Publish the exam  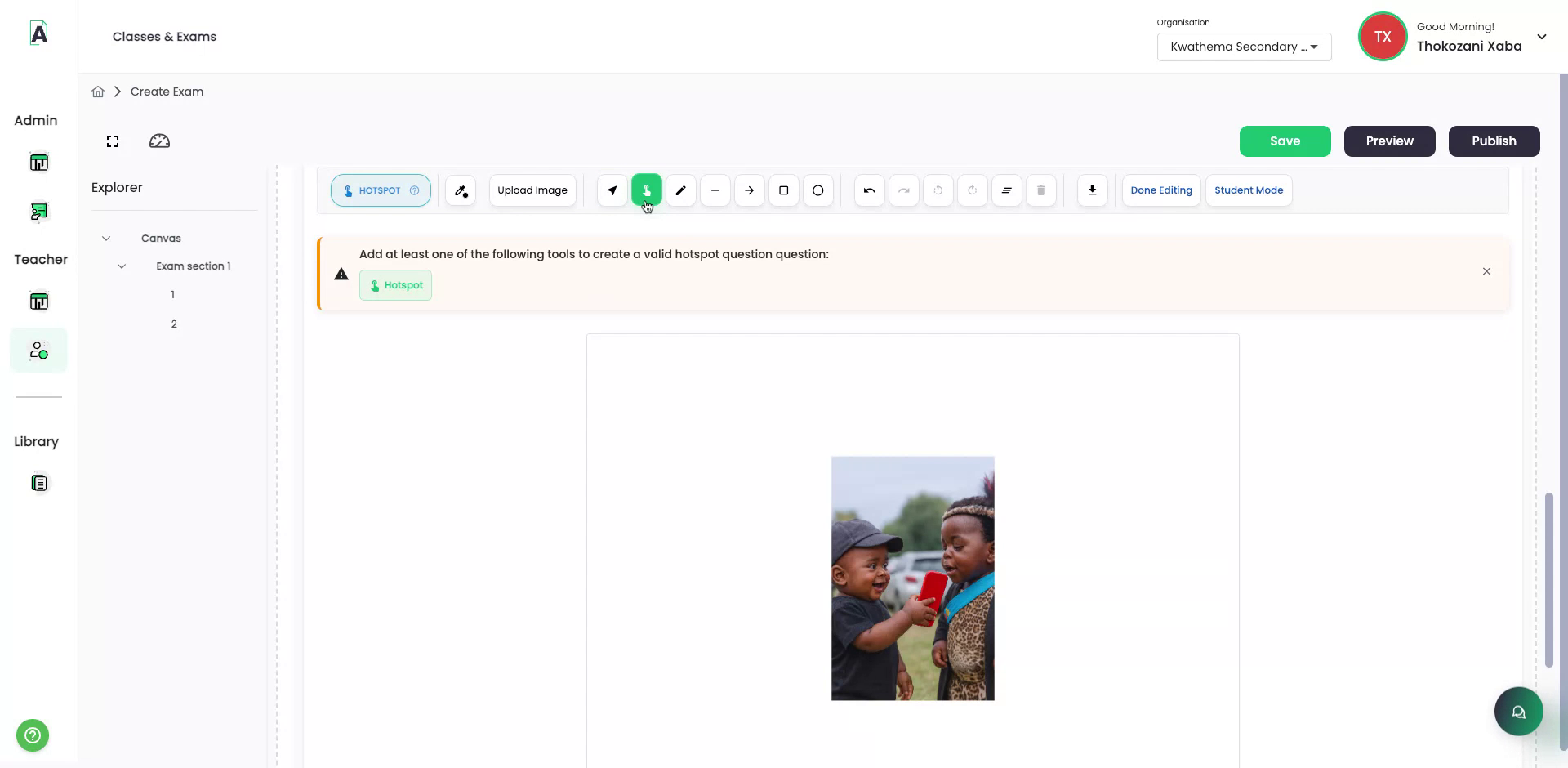1494,141
